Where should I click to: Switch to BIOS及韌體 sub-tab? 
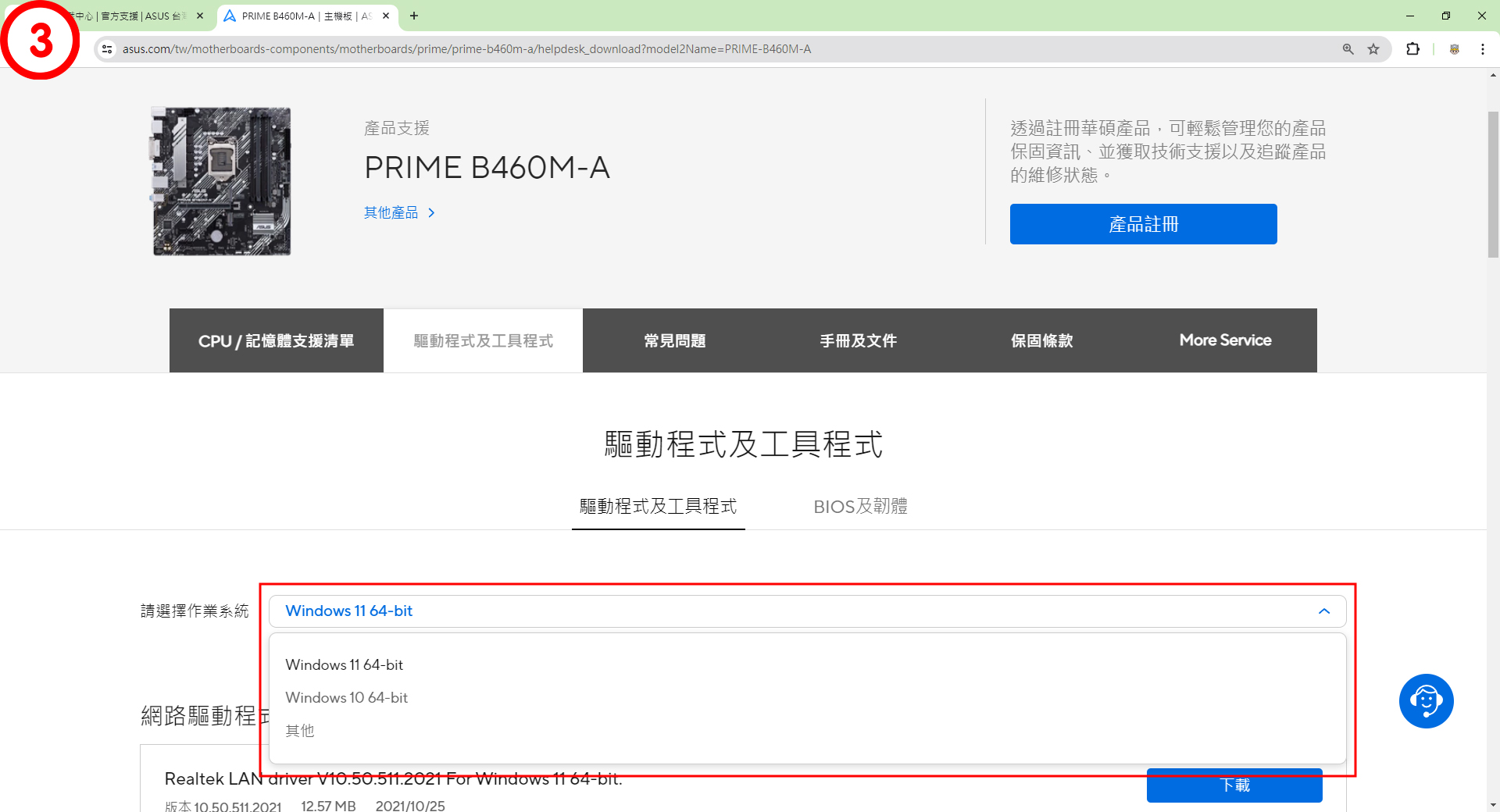pos(860,507)
